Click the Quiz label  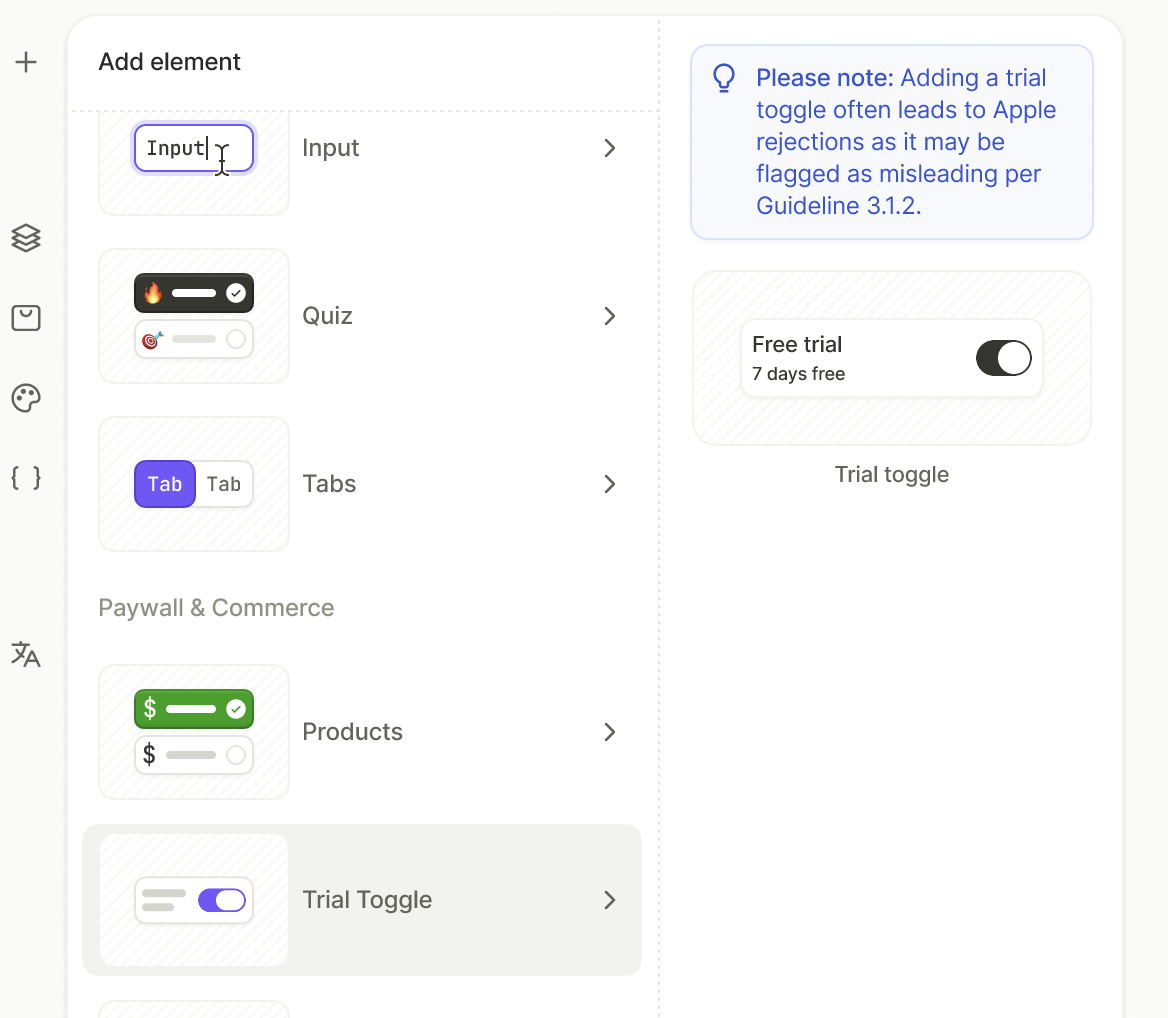[x=327, y=316]
